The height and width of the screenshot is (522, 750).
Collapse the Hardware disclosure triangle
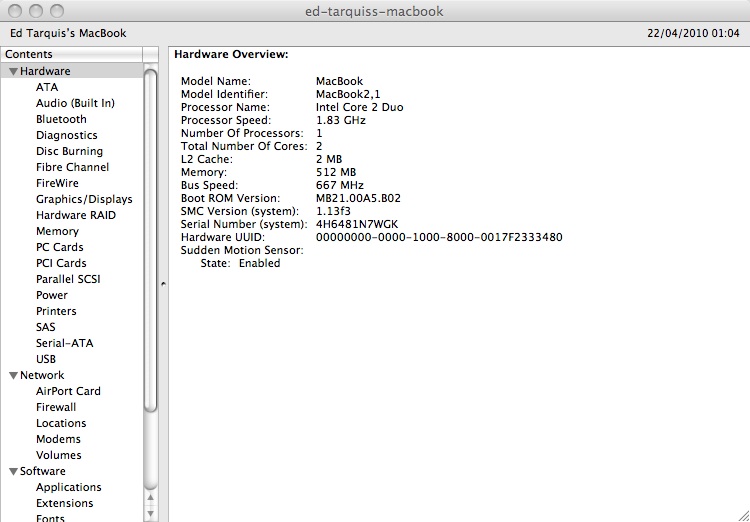[x=13, y=71]
